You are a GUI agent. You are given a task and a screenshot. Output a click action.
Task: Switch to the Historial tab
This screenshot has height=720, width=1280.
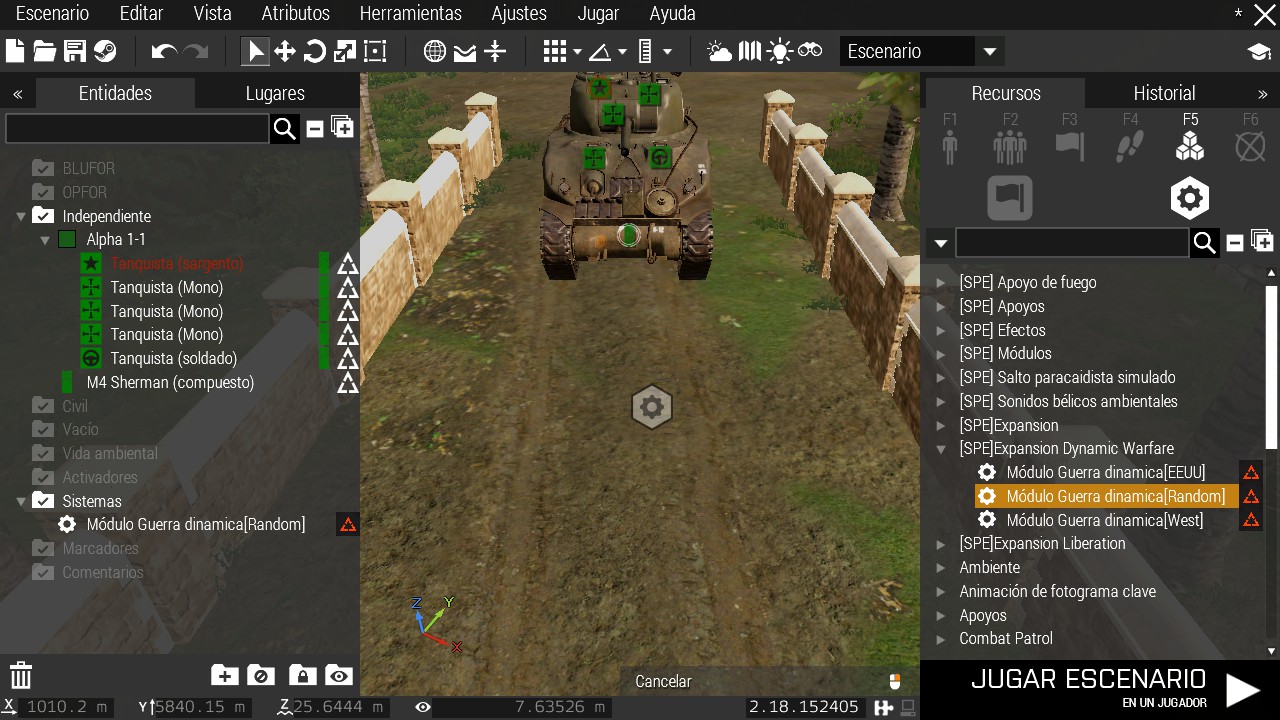point(1164,93)
